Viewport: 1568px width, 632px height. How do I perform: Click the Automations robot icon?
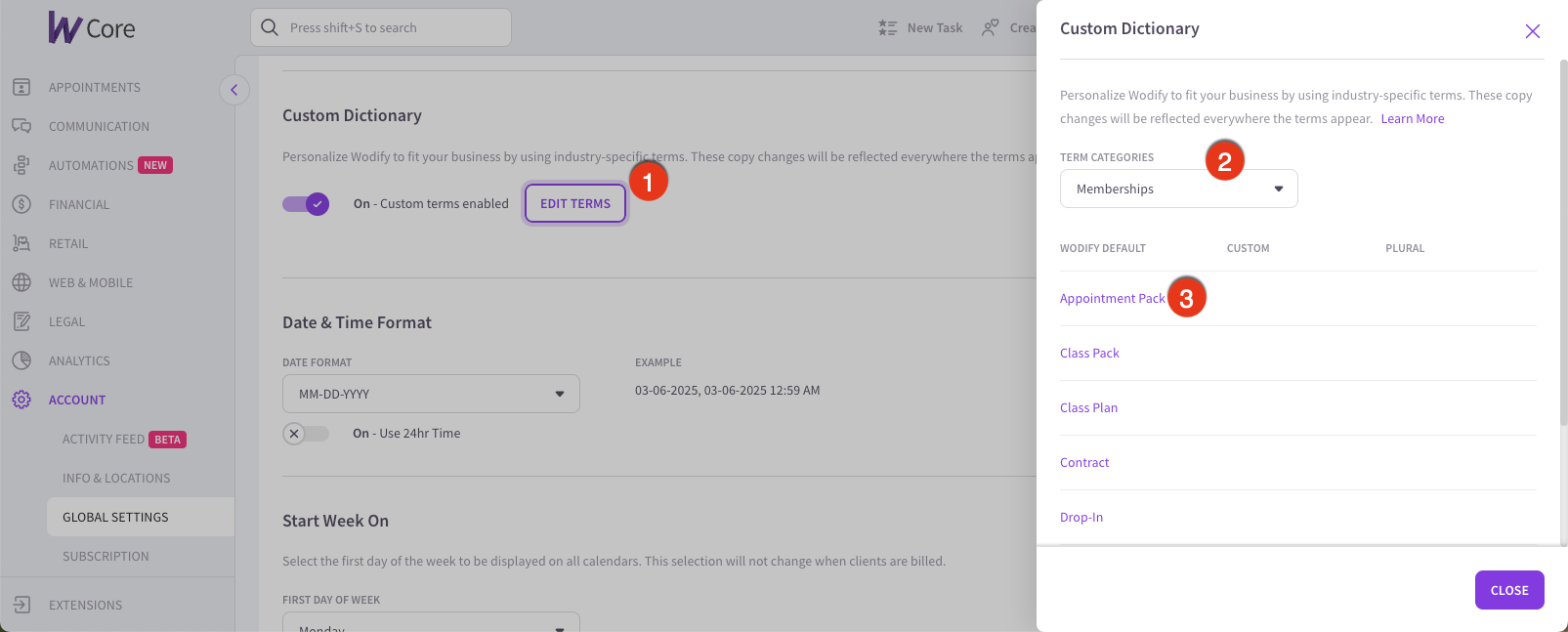point(21,165)
